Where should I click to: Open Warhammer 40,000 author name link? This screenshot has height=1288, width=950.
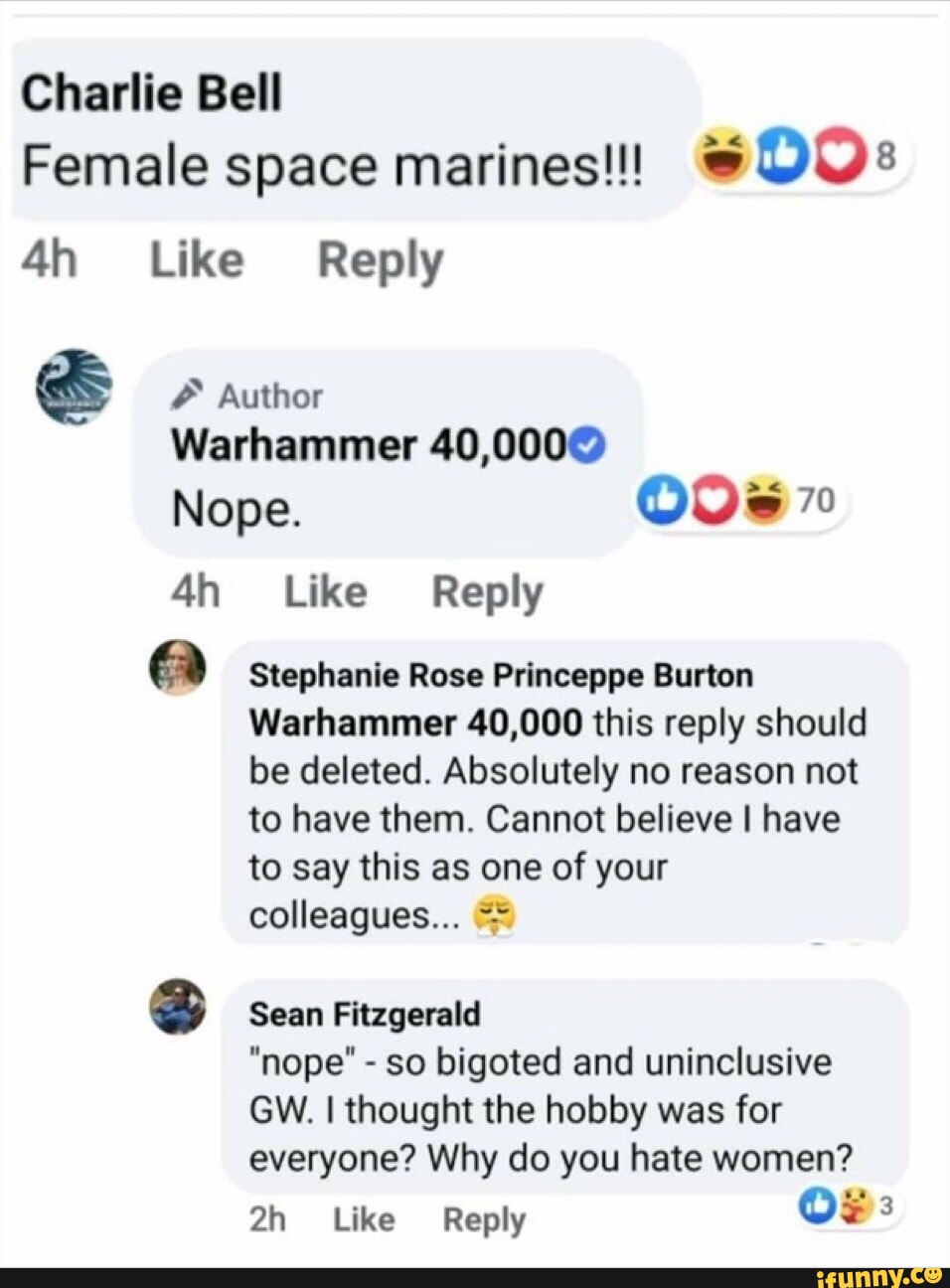[x=369, y=445]
